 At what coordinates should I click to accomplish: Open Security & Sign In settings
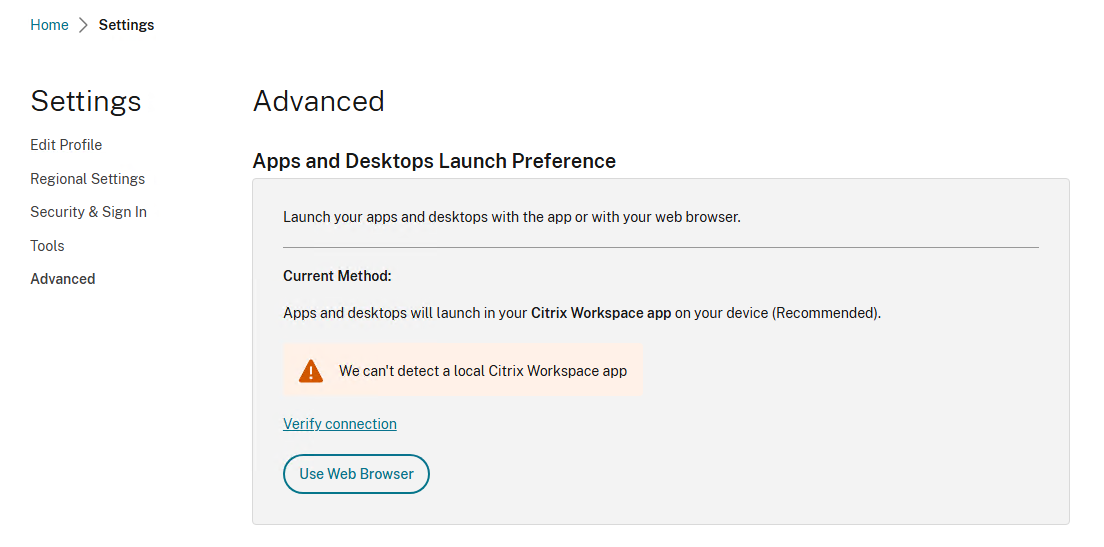[89, 212]
